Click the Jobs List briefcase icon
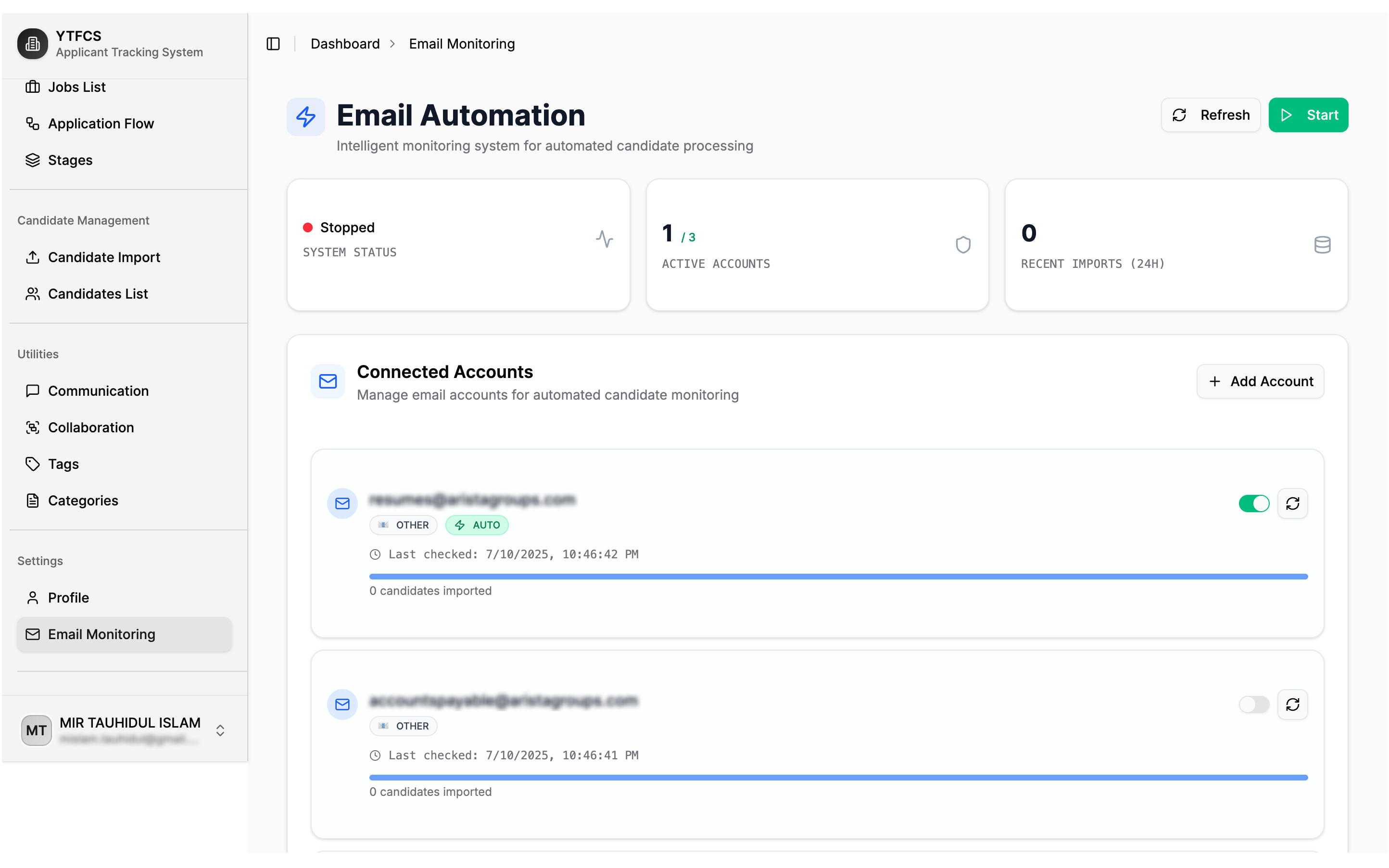1389x868 pixels. 33,87
